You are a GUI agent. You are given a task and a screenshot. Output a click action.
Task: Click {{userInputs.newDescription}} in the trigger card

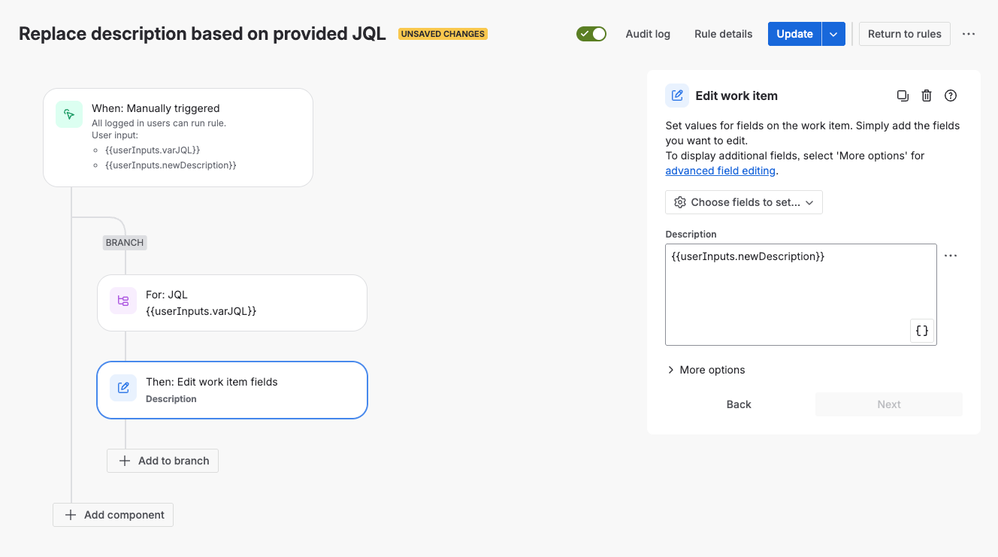[x=171, y=166]
